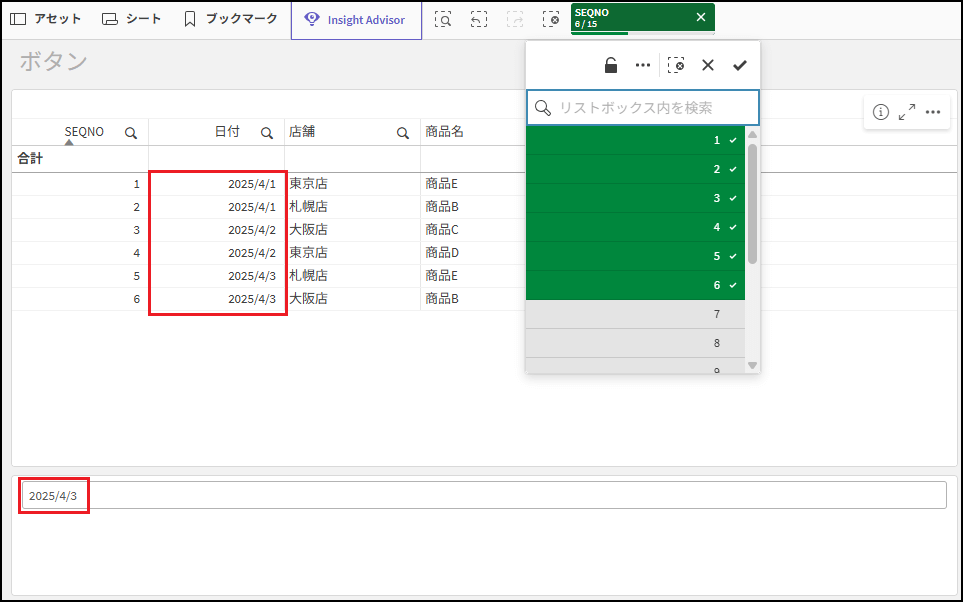Click the 商品名 column header
The width and height of the screenshot is (963, 602).
445,131
